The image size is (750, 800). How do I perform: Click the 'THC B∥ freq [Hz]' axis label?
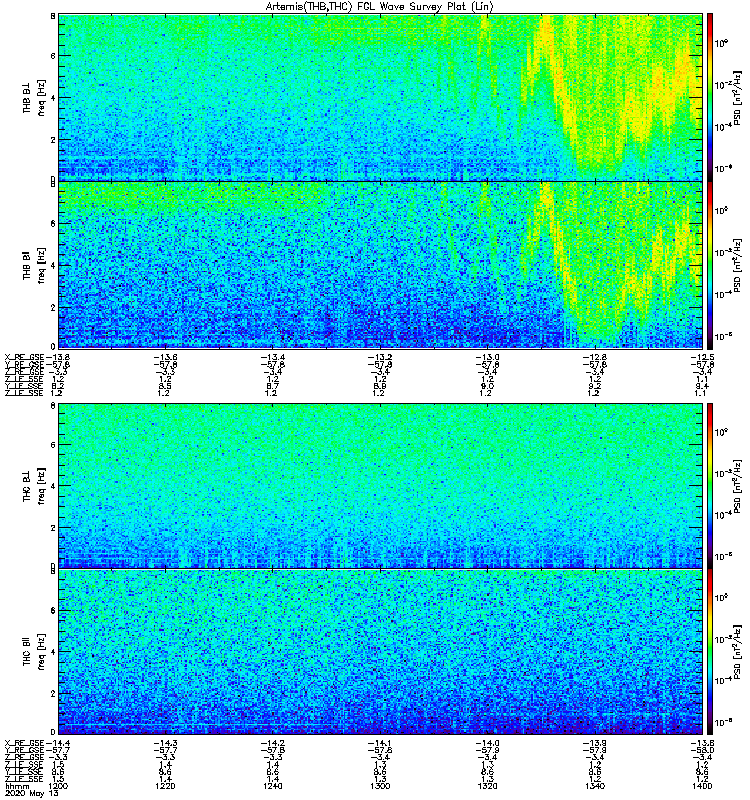(x=34, y=652)
